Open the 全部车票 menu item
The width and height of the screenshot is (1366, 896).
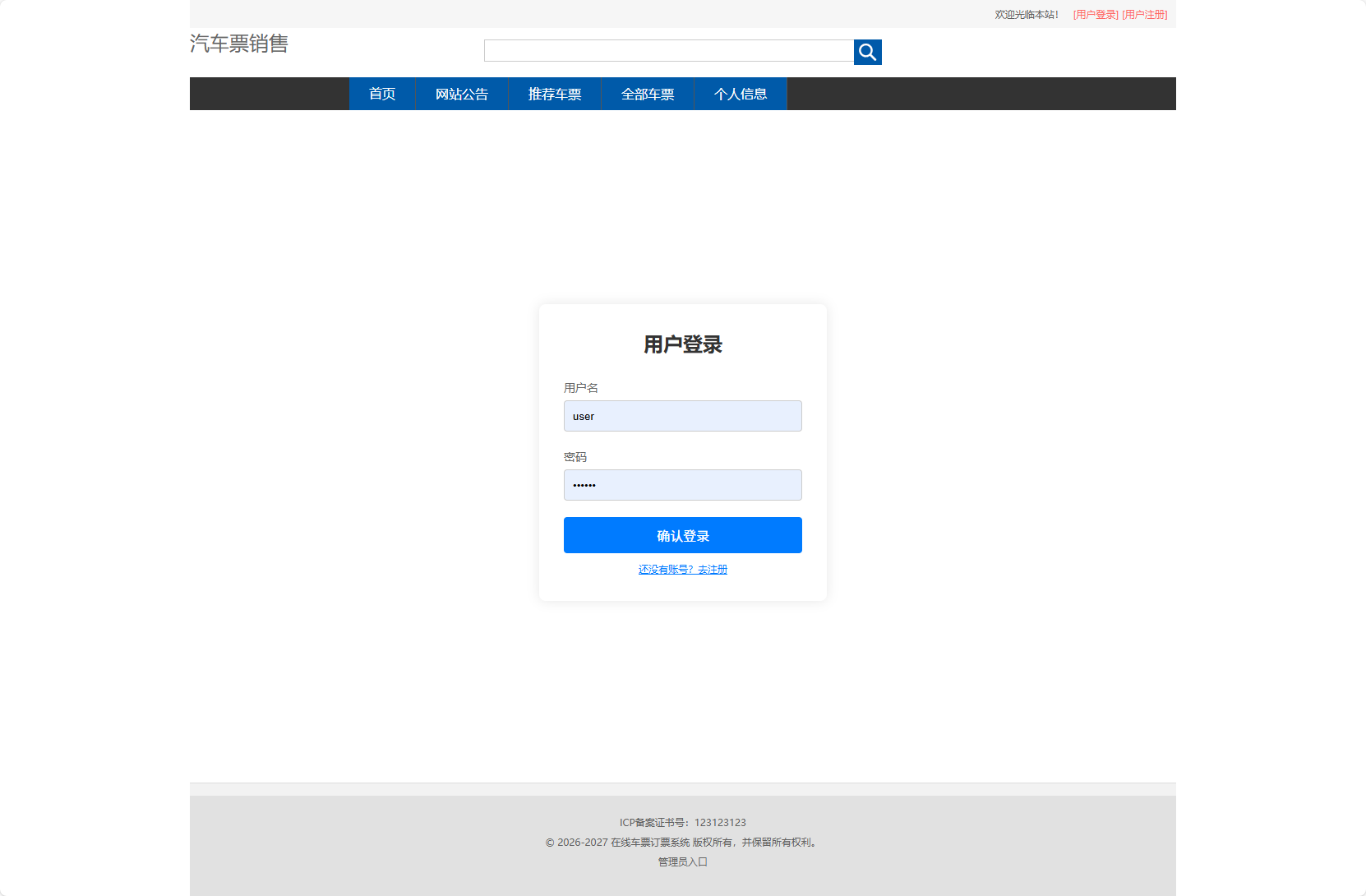(x=647, y=94)
